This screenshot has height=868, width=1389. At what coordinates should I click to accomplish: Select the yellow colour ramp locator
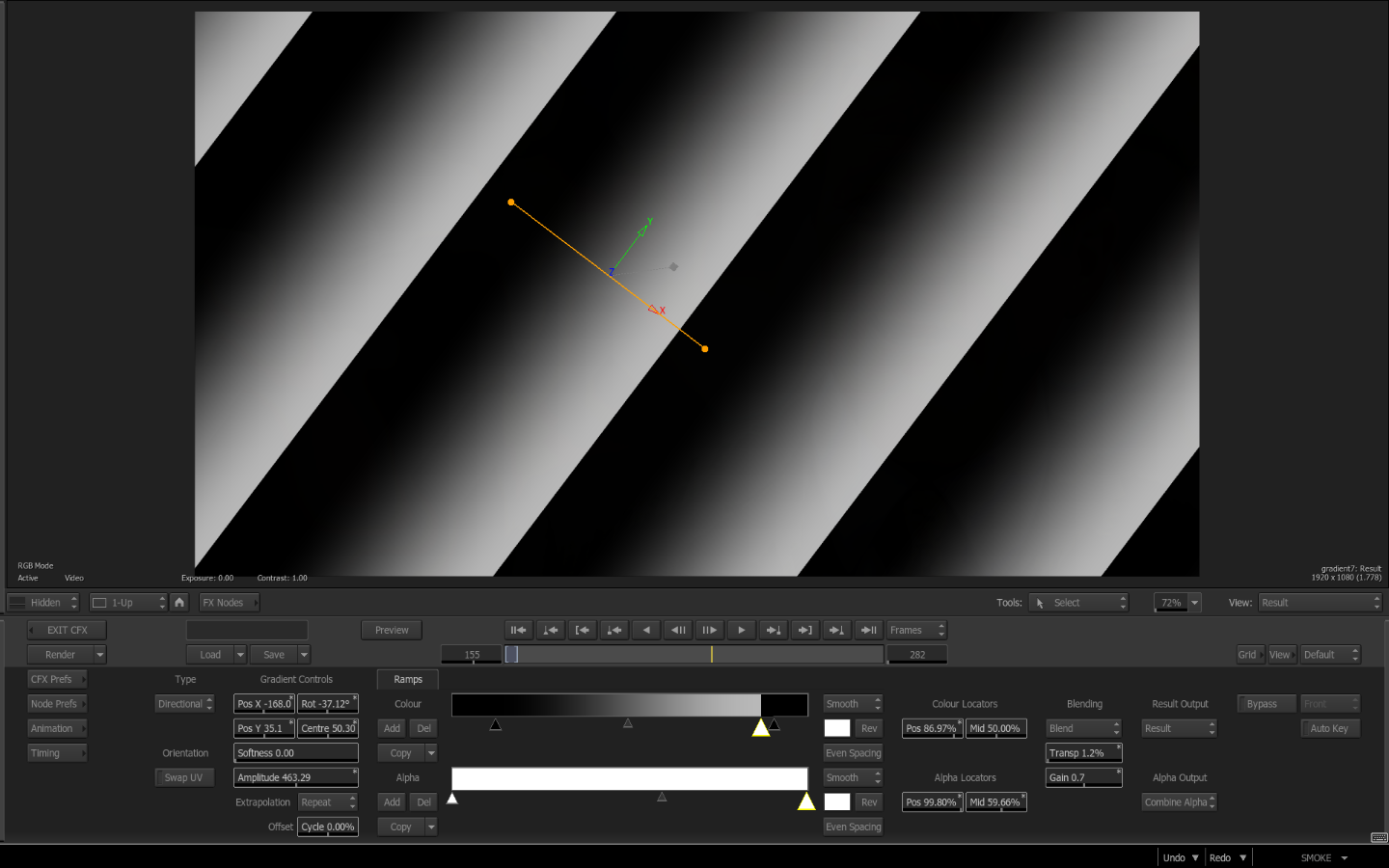pos(761,728)
